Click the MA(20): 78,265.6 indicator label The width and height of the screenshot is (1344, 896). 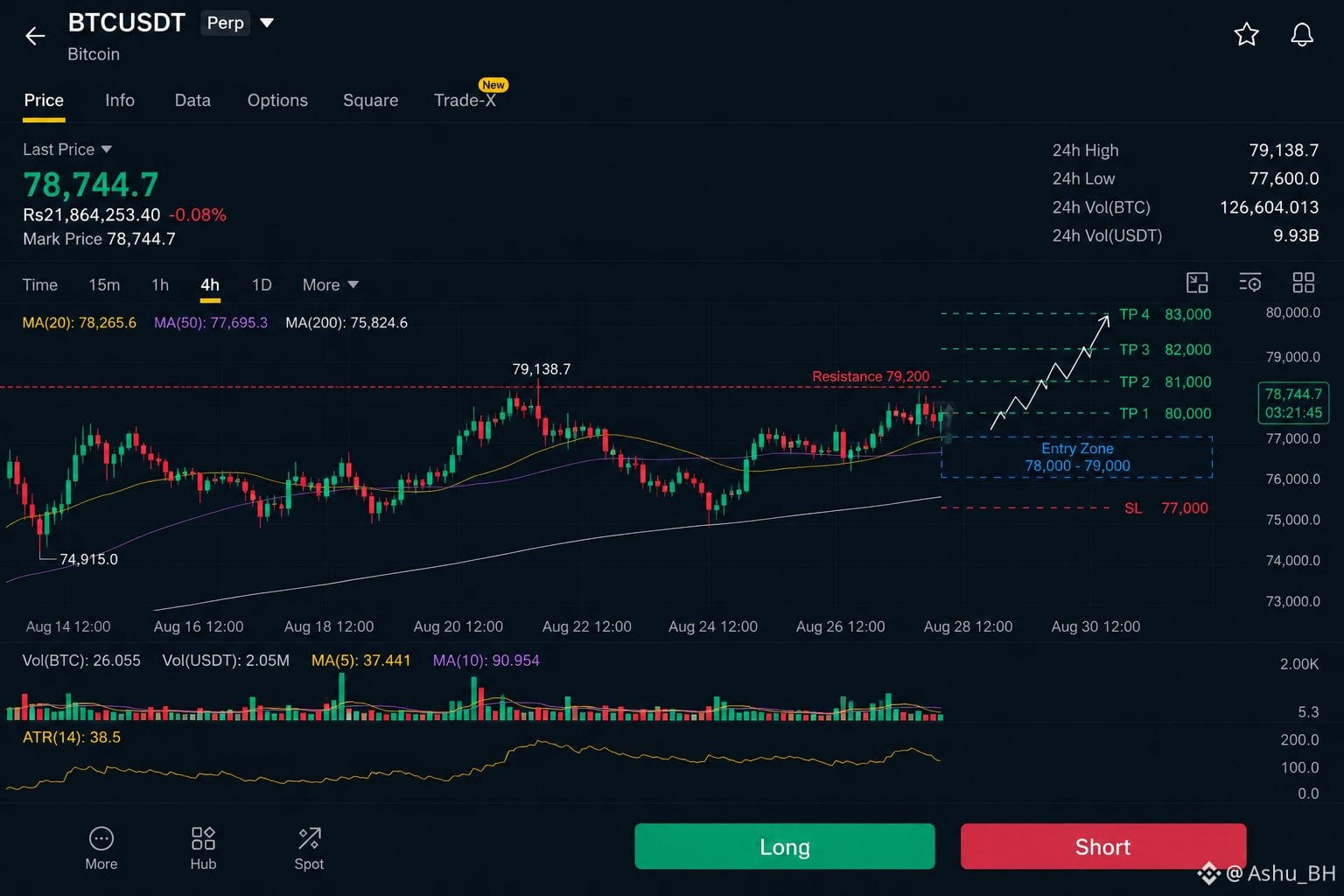coord(80,323)
